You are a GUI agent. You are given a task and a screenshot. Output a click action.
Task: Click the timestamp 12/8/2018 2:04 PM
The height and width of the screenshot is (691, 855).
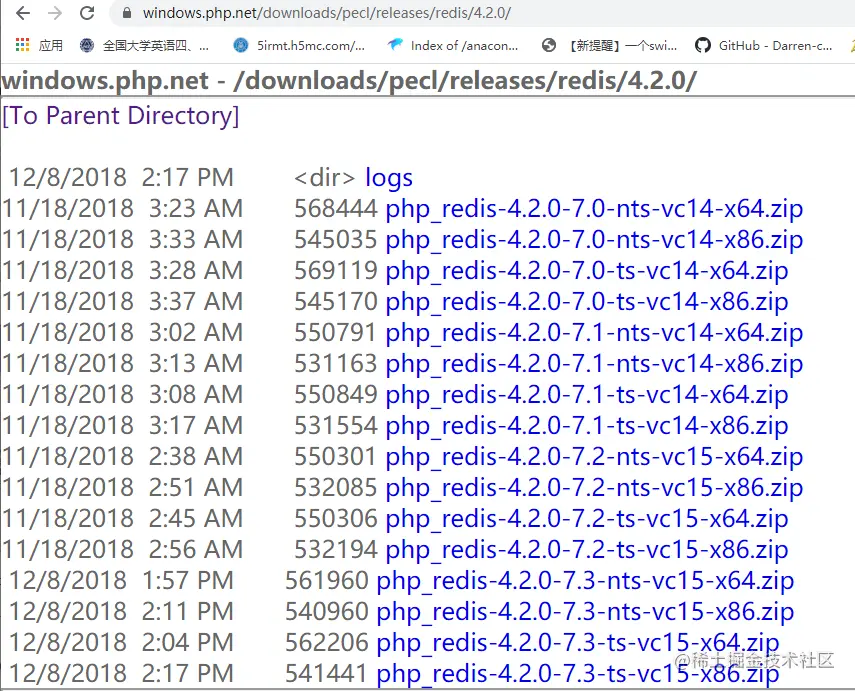coord(121,642)
